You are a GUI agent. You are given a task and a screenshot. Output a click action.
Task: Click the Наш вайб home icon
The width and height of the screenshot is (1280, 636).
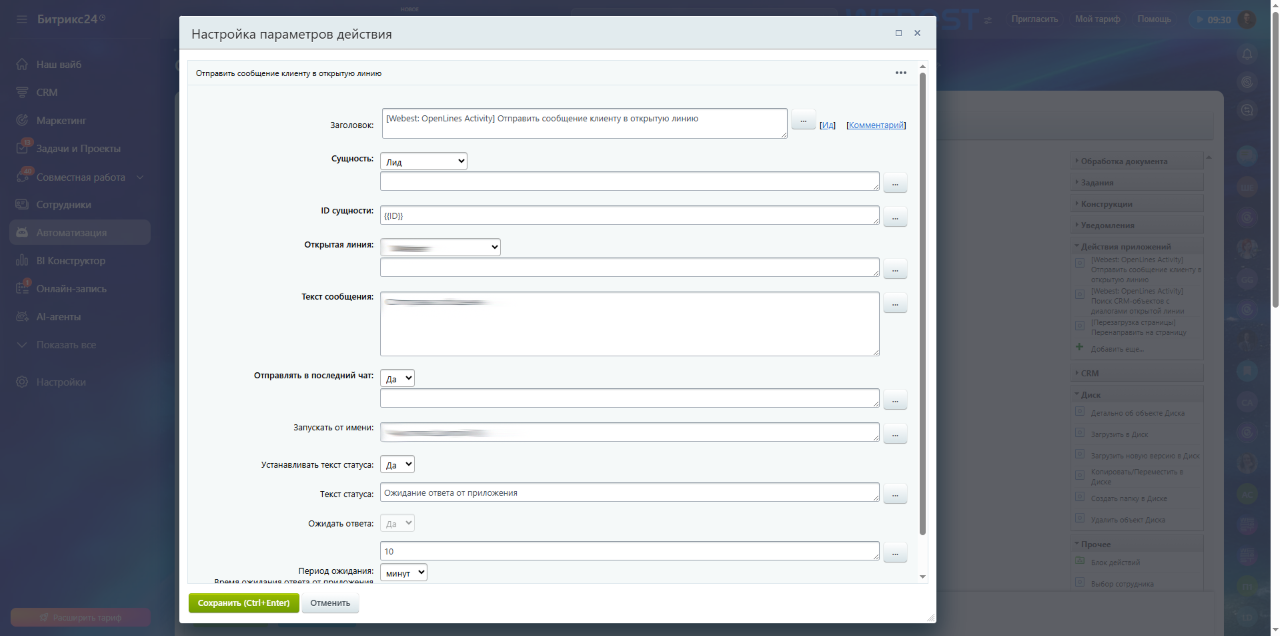pyautogui.click(x=23, y=64)
